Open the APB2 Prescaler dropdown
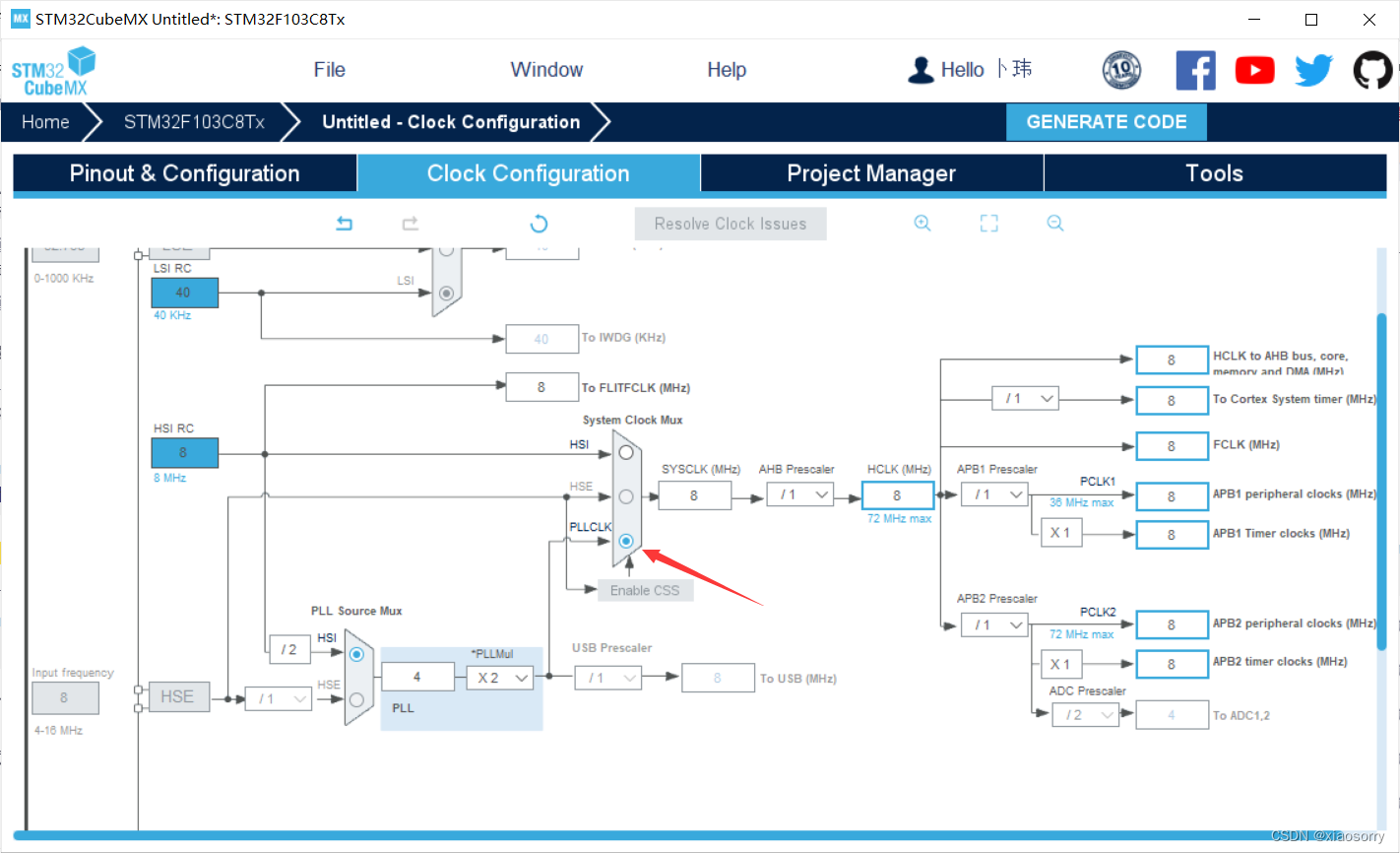Viewport: 1400px width, 853px height. click(994, 624)
